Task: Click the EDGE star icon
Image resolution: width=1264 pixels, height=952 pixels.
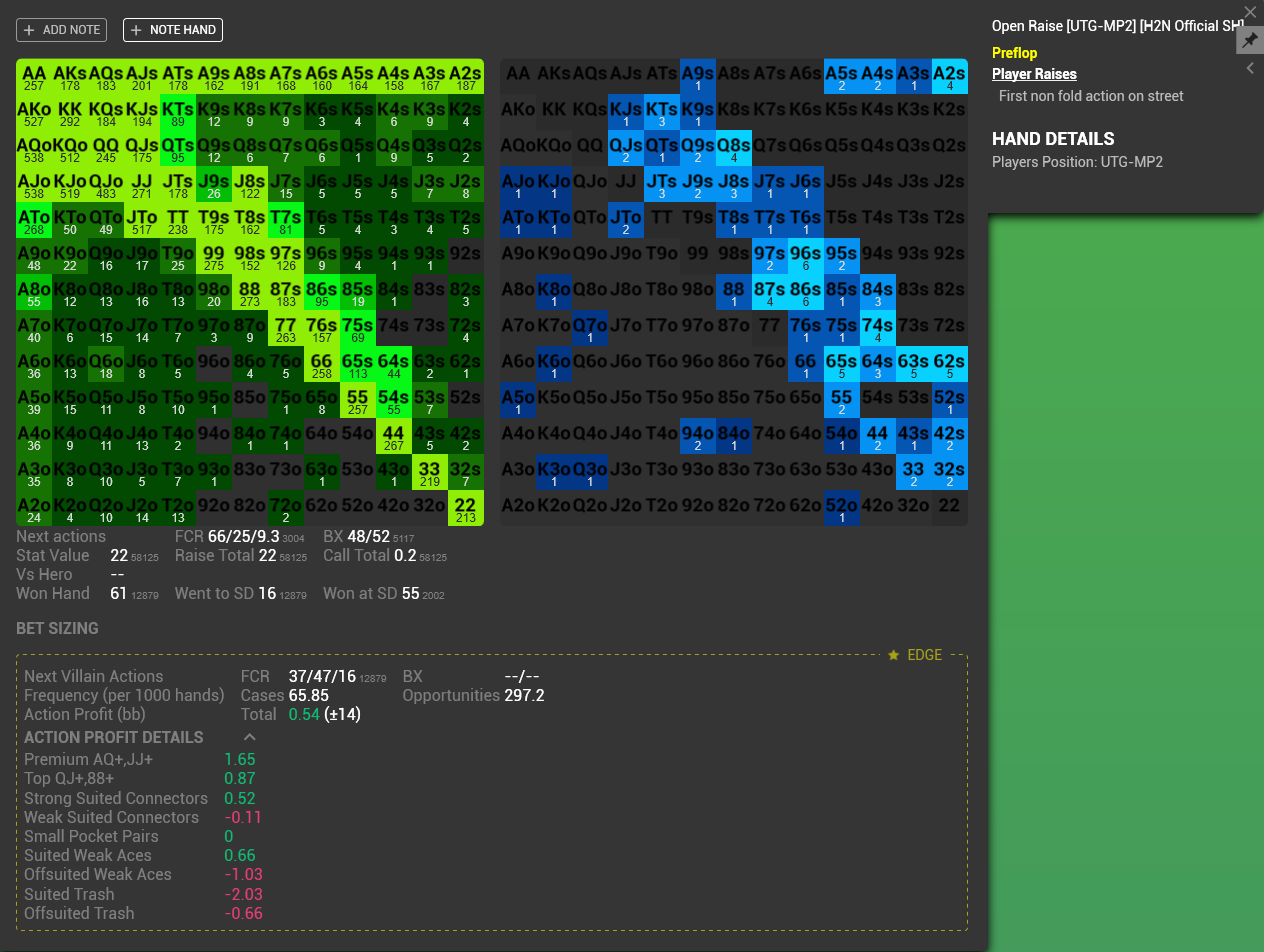Action: [894, 655]
